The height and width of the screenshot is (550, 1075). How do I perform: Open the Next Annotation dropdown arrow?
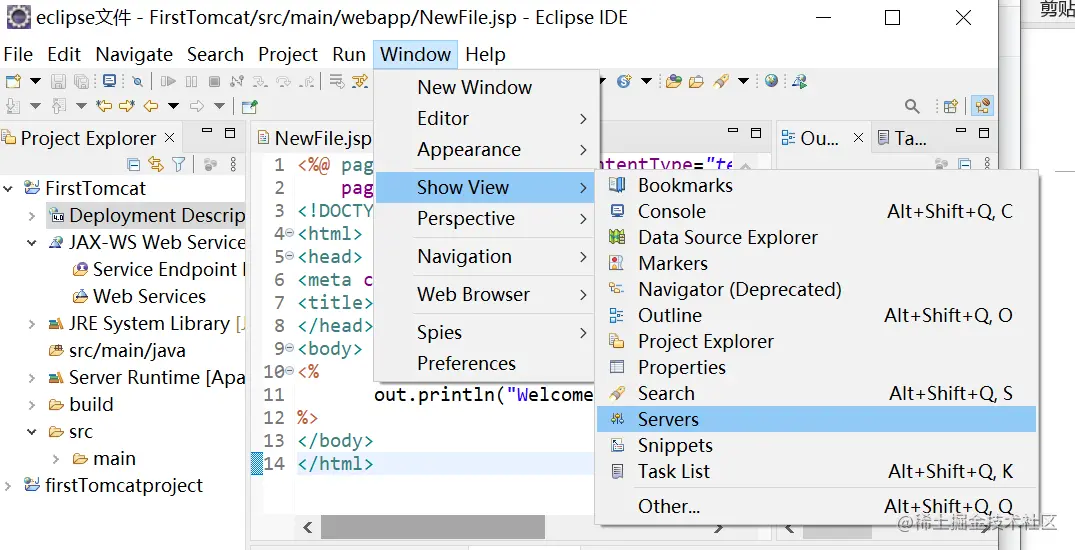click(35, 106)
